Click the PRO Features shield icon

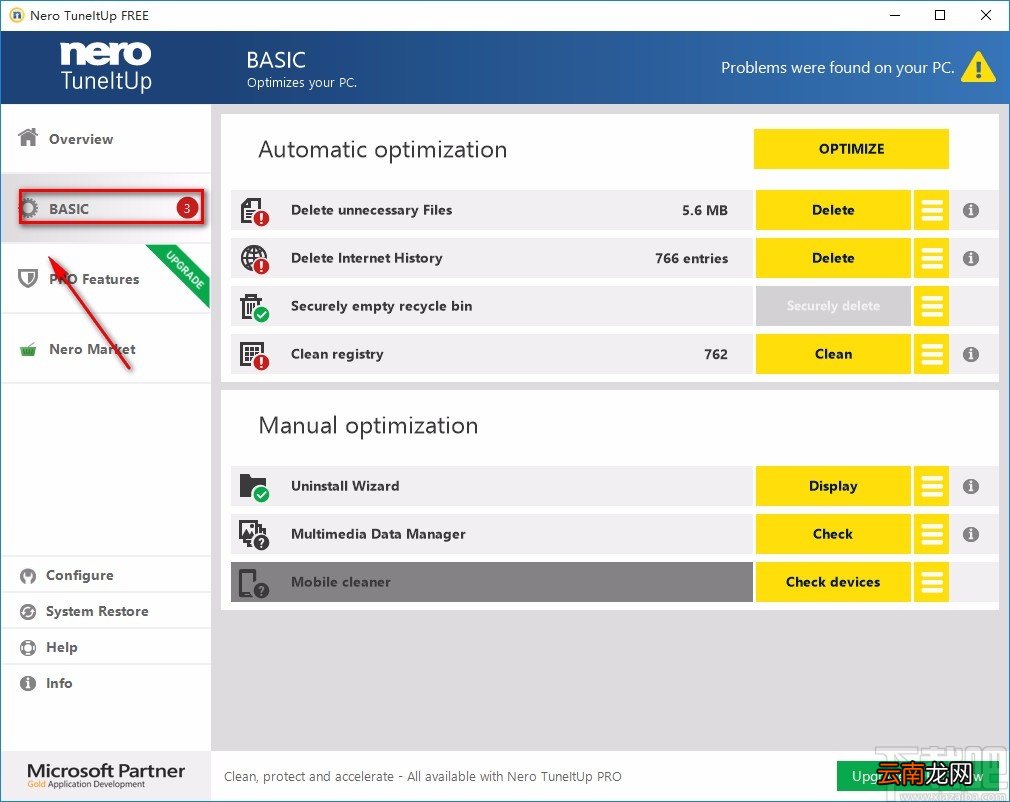tap(28, 278)
